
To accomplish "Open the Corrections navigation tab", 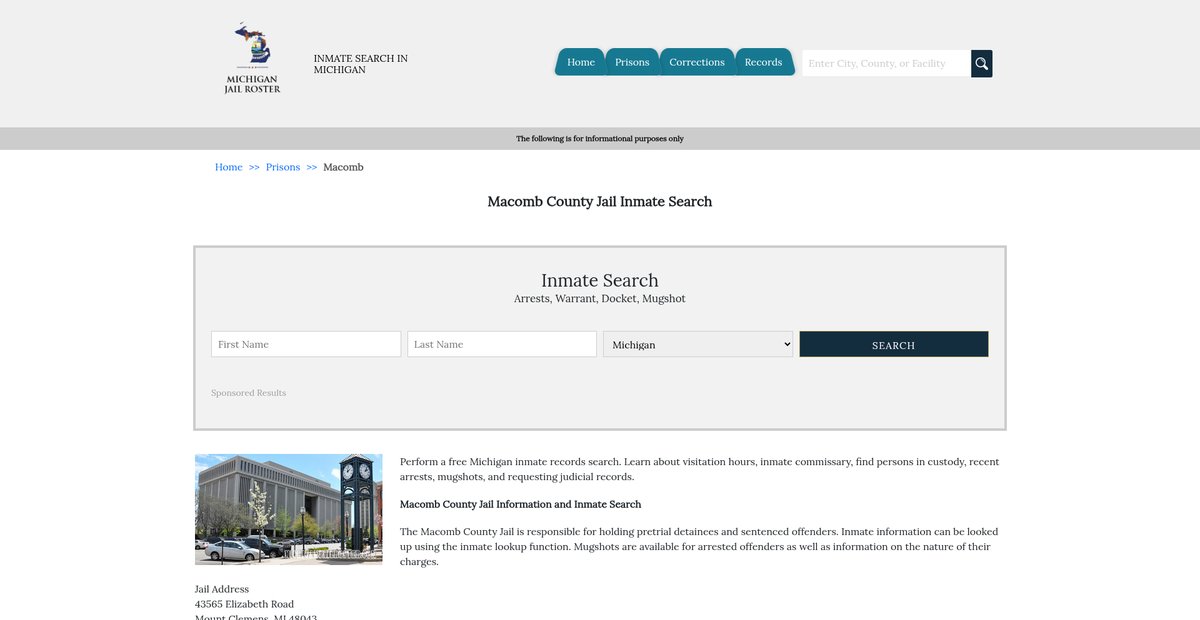I will [696, 62].
